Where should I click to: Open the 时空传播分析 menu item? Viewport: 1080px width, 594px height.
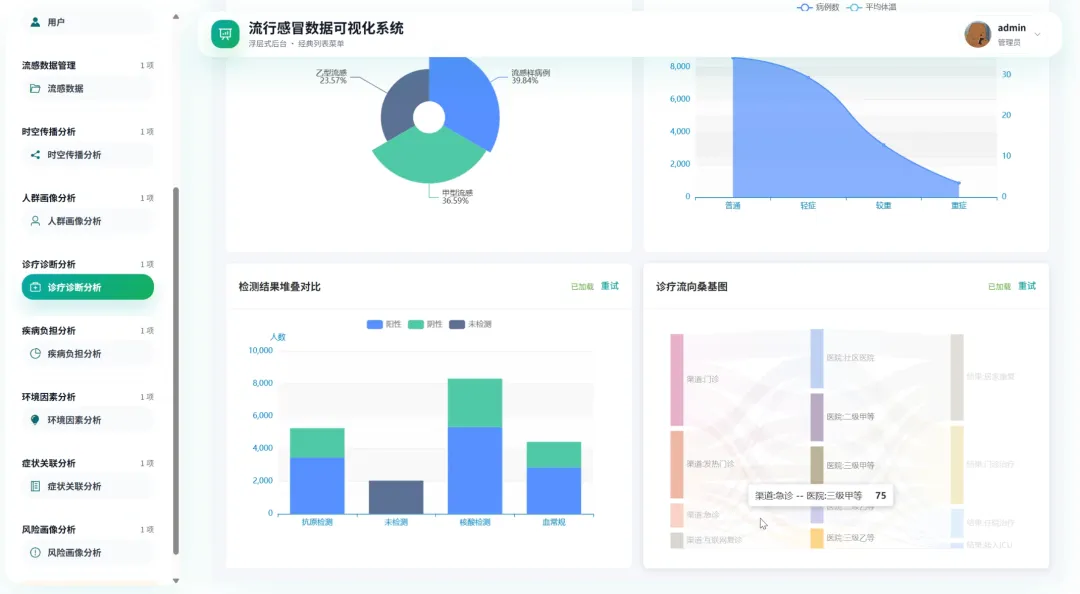pyautogui.click(x=87, y=154)
